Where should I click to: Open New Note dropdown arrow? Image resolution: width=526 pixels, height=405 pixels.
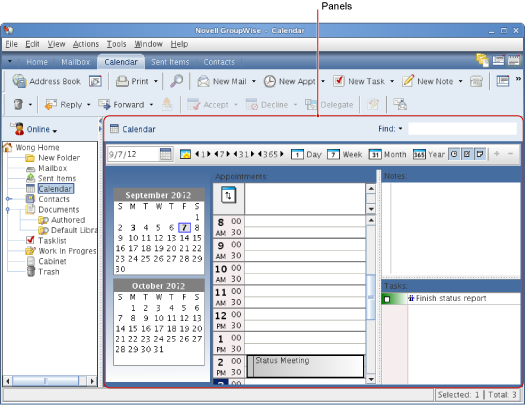click(460, 81)
